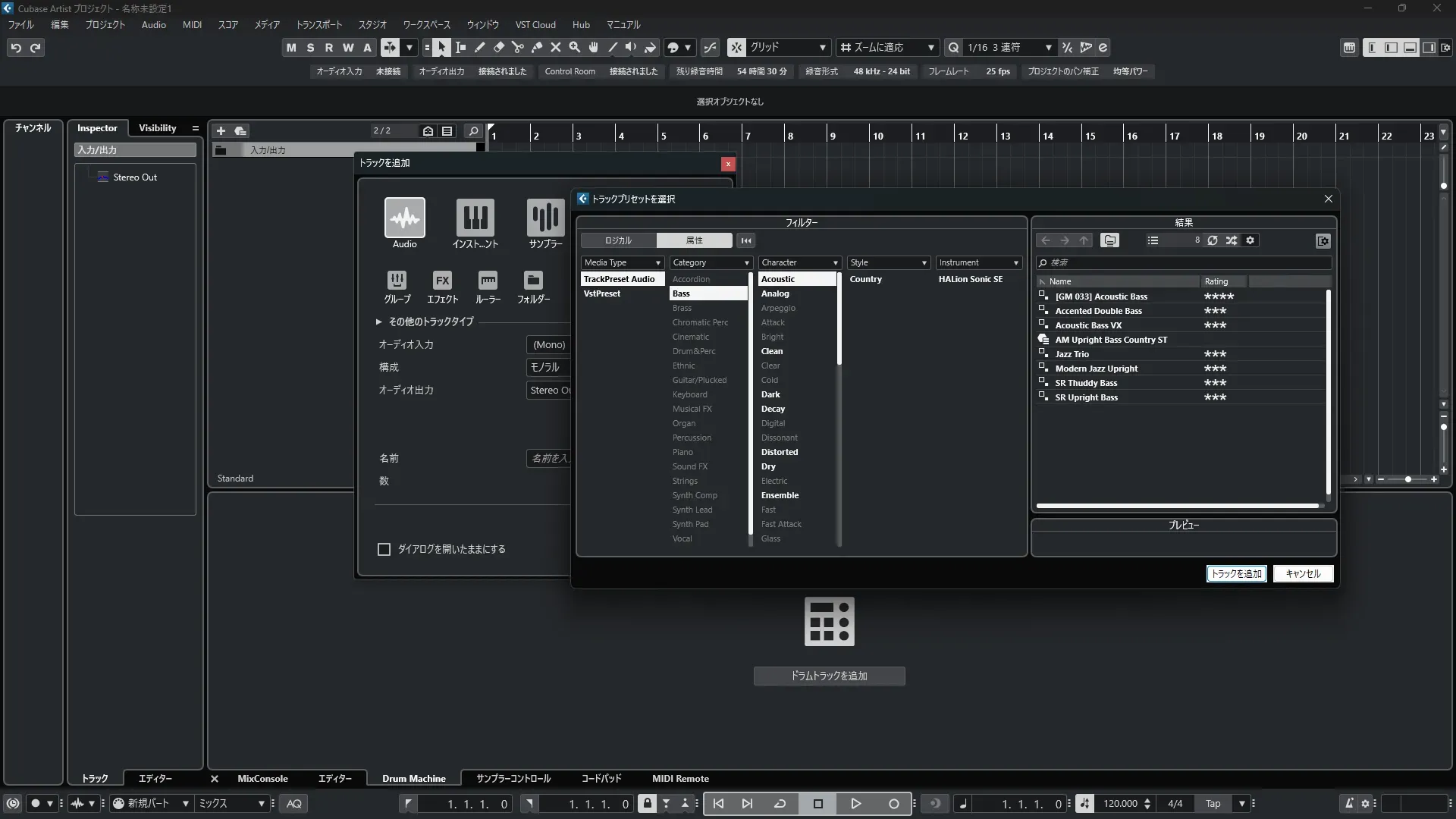
Task: Click the Add Track confirm button
Action: coord(1236,574)
